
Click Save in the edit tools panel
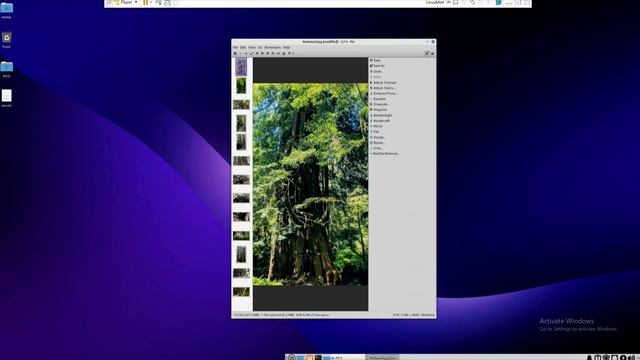(375, 60)
